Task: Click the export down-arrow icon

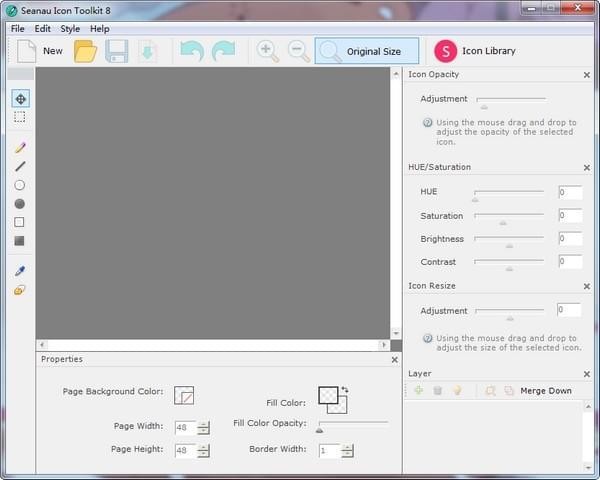Action: click(147, 51)
